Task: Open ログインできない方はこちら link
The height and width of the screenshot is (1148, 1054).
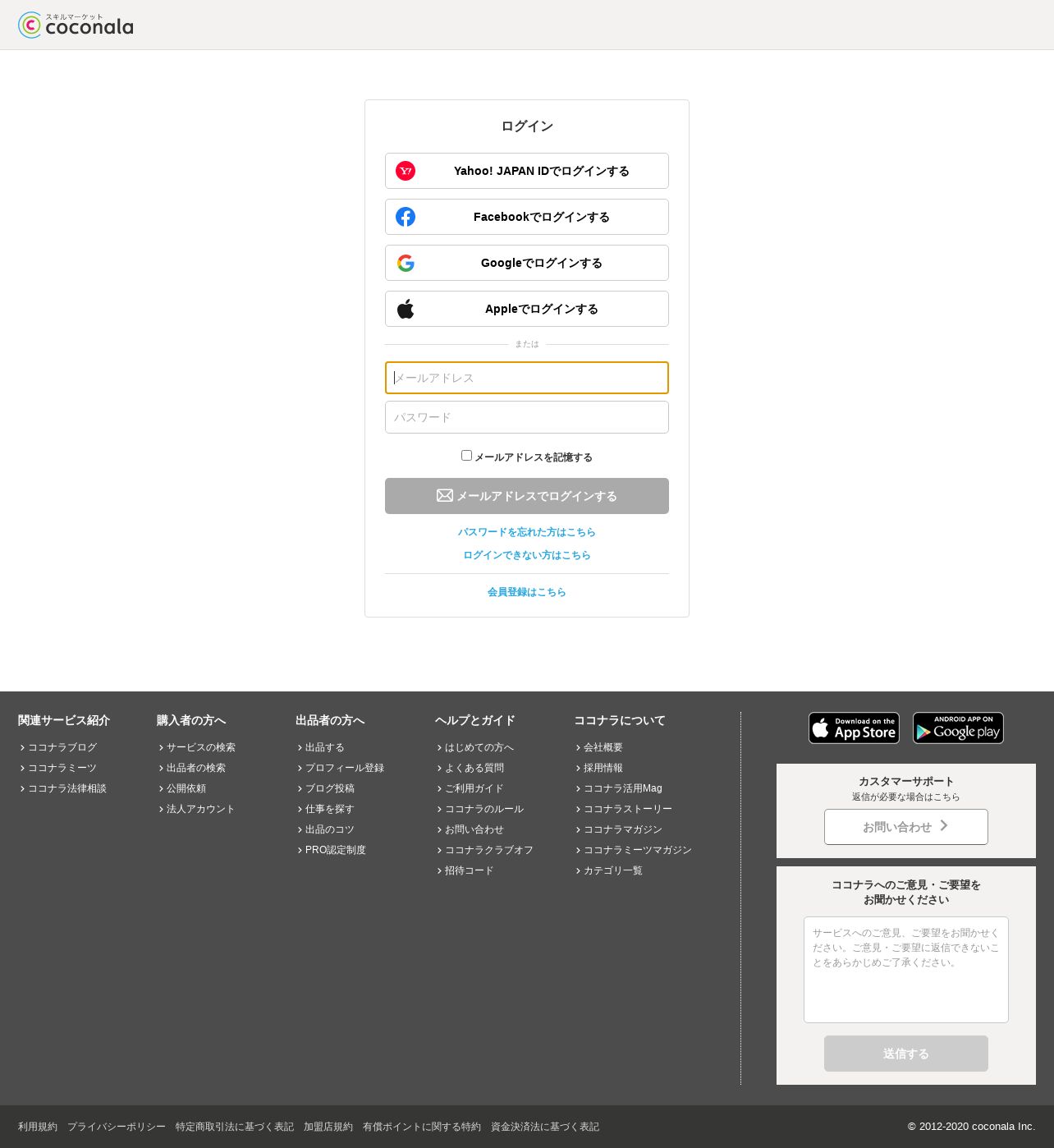Action: pyautogui.click(x=527, y=555)
